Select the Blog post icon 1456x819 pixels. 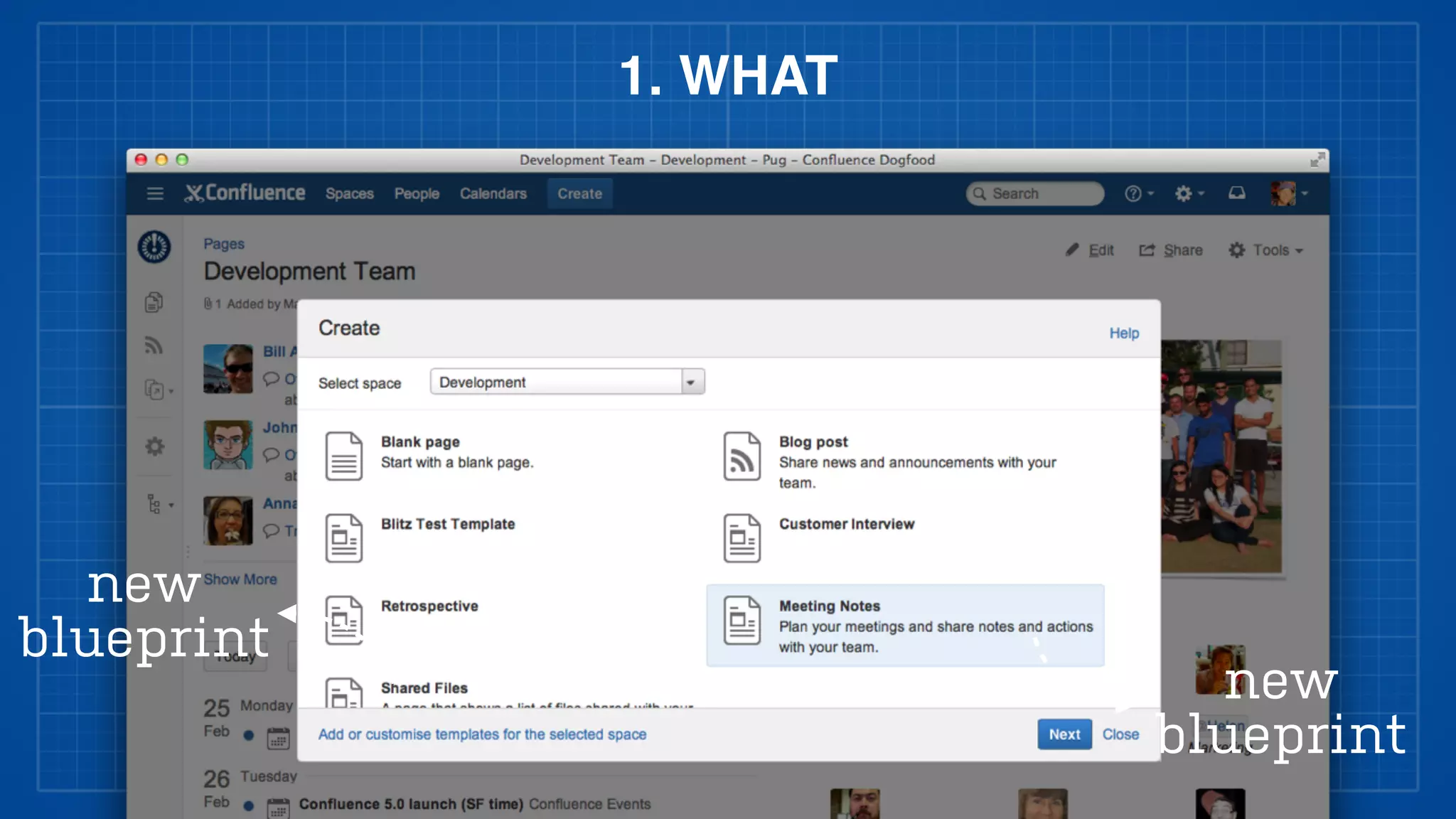[742, 456]
